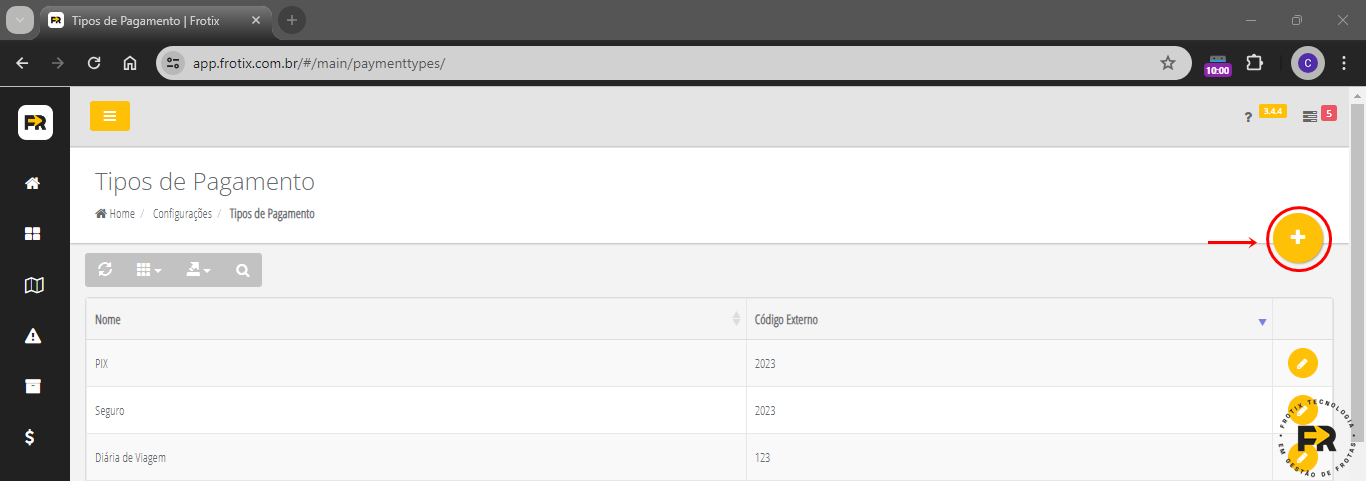This screenshot has height=481, width=1366.
Task: Click the Configurações breadcrumb link
Action: pos(182,214)
